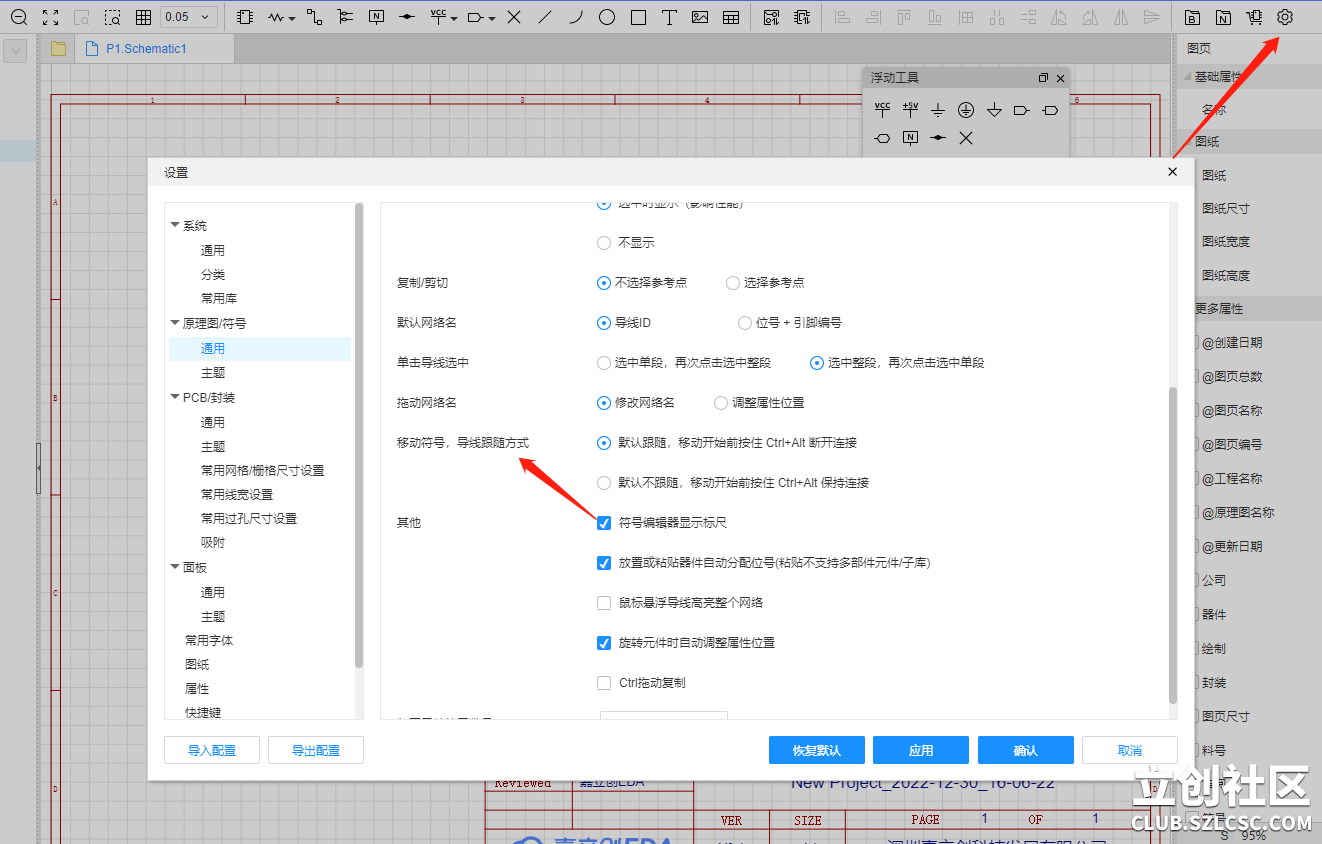Click the 导入配置 button

212,750
